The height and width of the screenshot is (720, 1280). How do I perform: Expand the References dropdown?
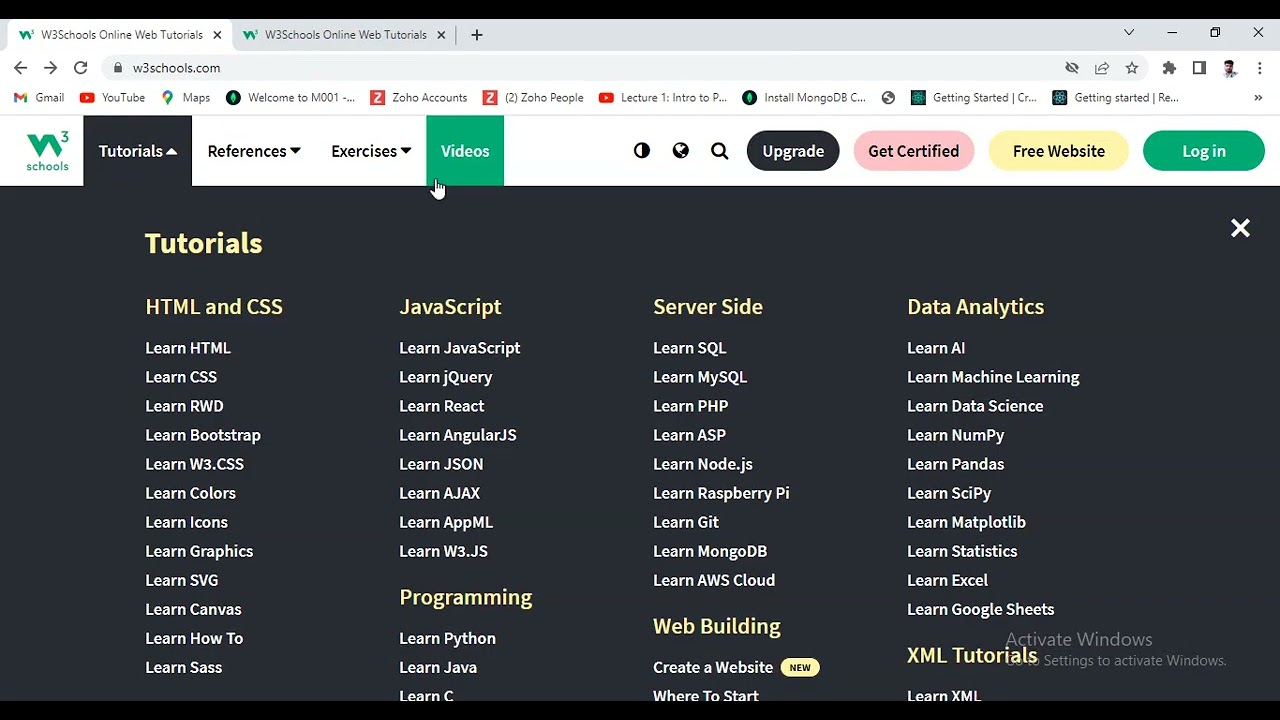[254, 151]
